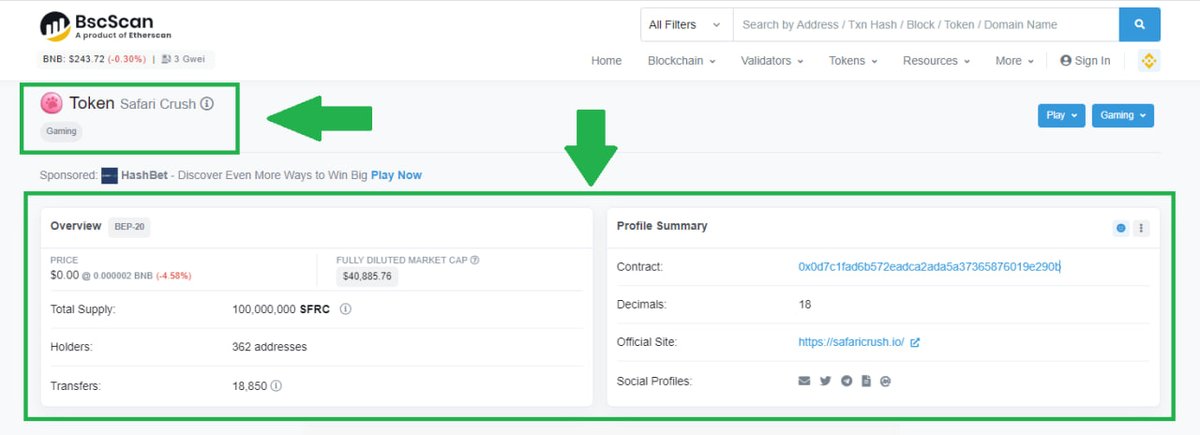Click the BNB chain icon next to Sign In
Image resolution: width=1200 pixels, height=435 pixels.
pos(1149,61)
